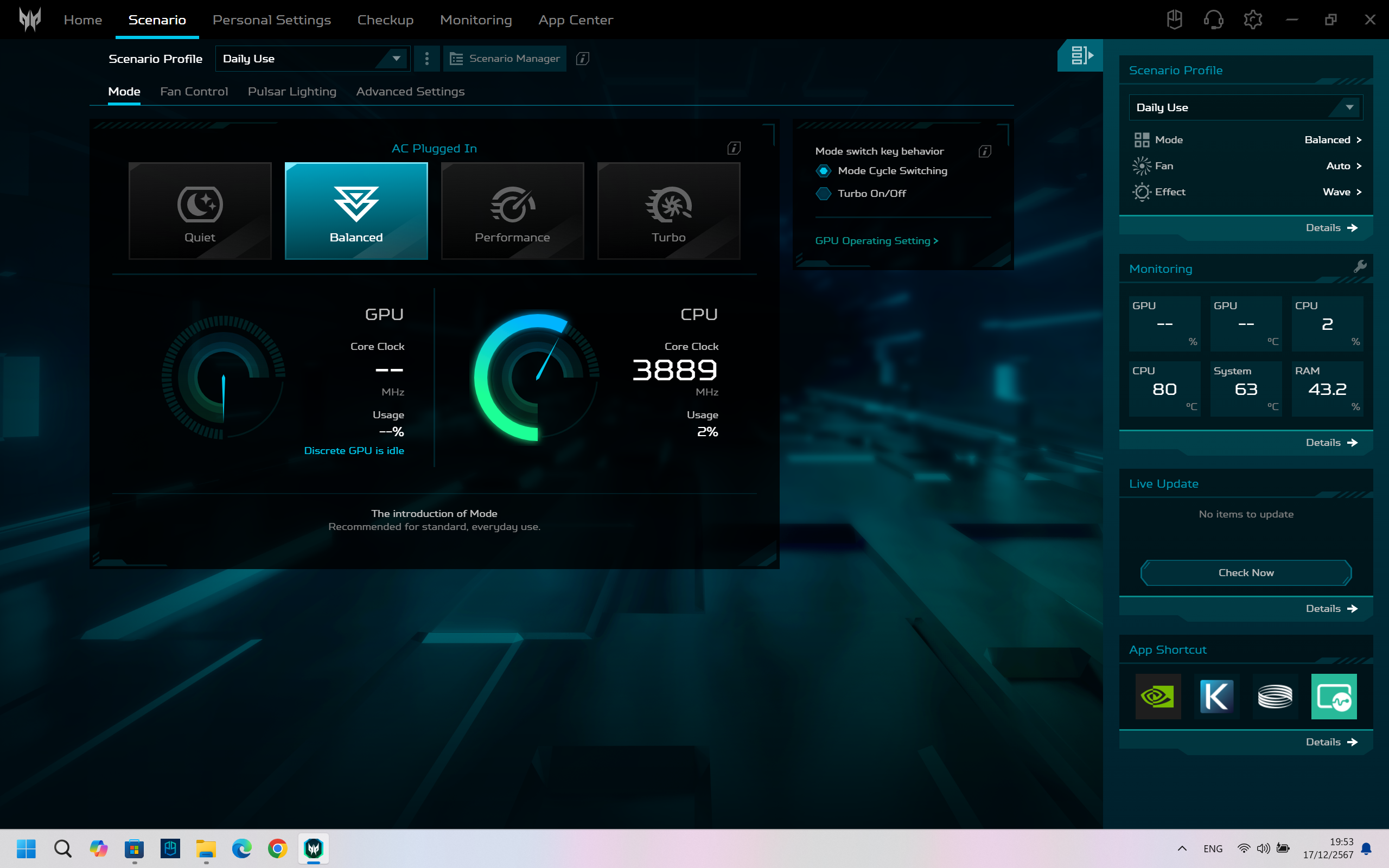
Task: Switch to Fan Control tab
Action: [193, 92]
